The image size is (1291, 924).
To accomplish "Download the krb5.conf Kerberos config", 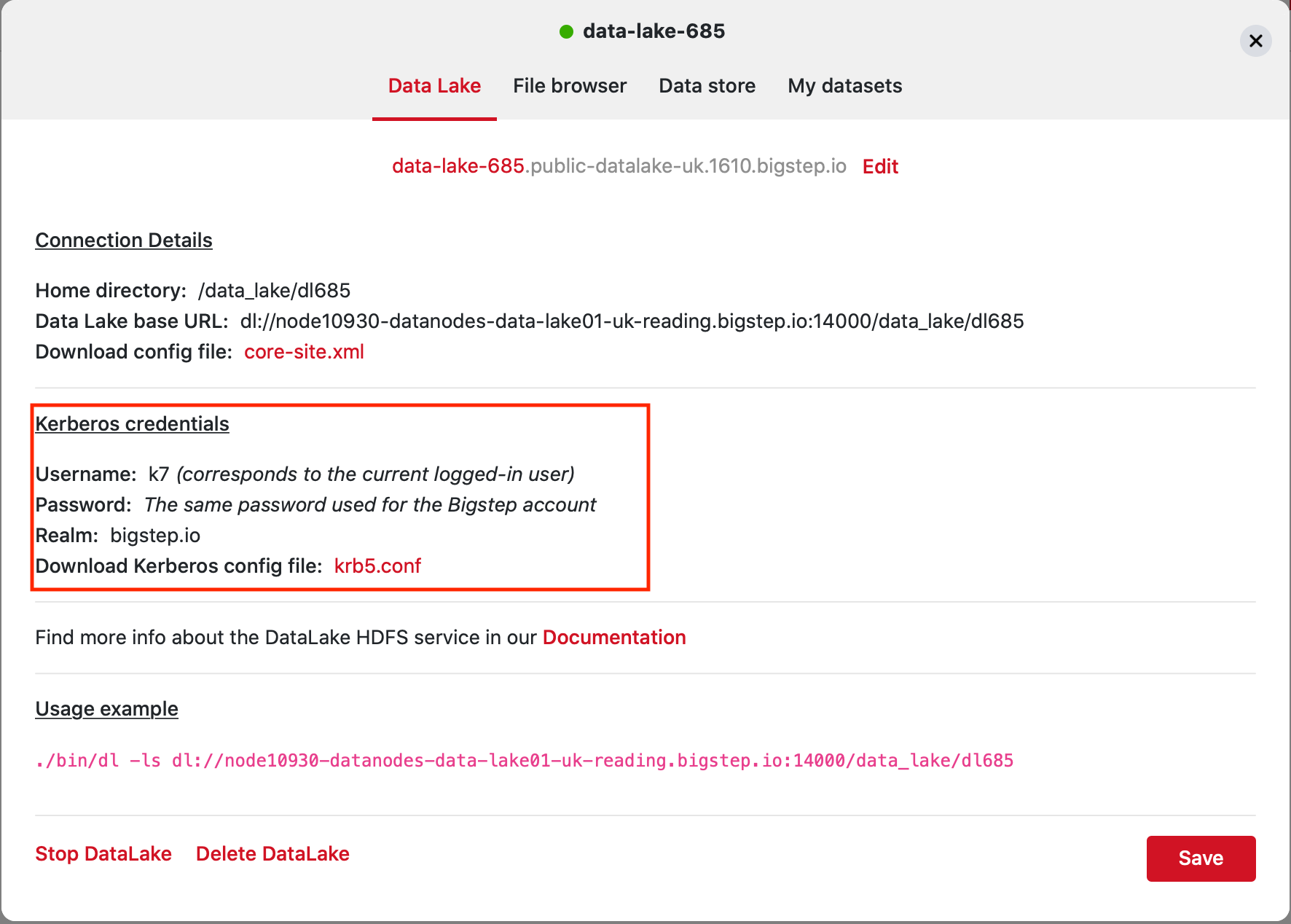I will click(x=377, y=566).
